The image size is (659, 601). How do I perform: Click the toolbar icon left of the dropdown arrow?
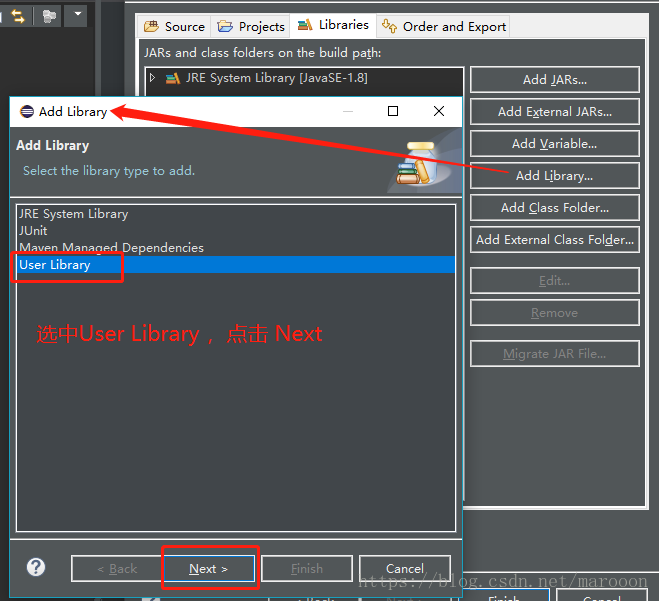click(49, 16)
